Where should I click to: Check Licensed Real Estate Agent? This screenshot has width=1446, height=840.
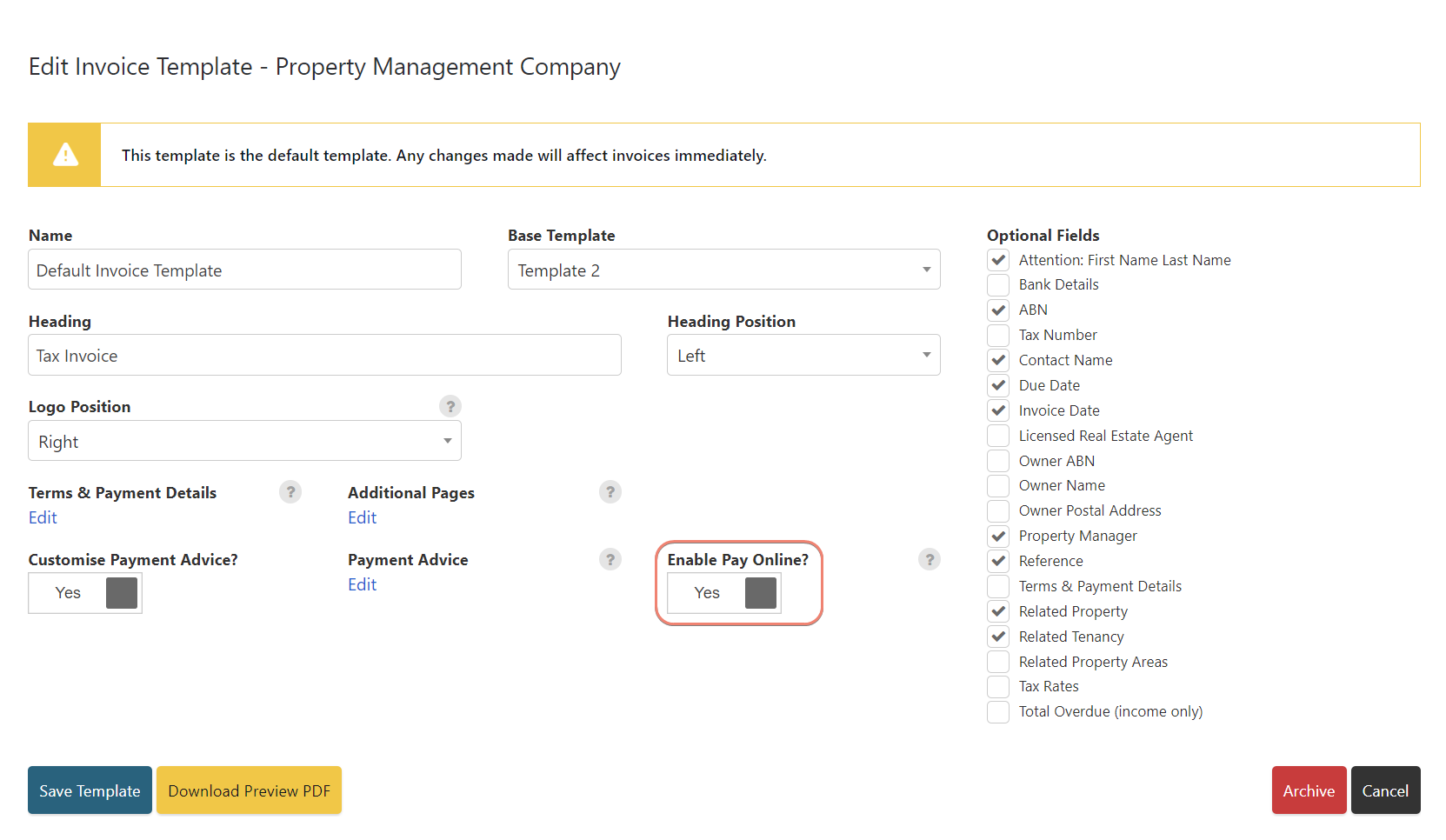click(998, 436)
